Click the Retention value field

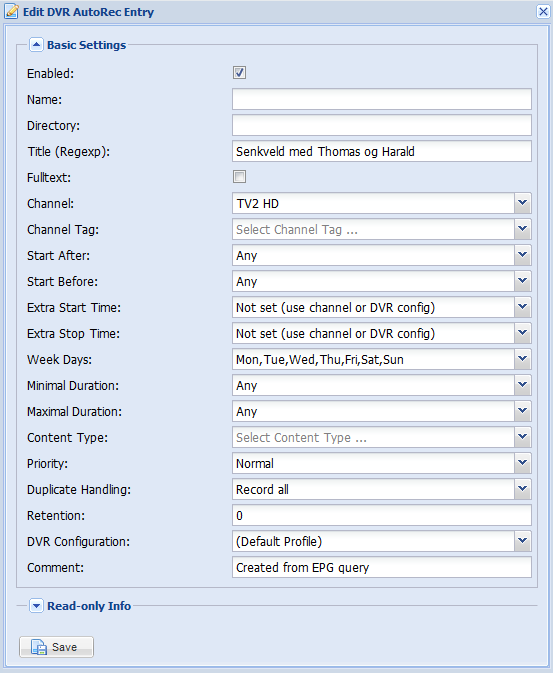point(382,515)
